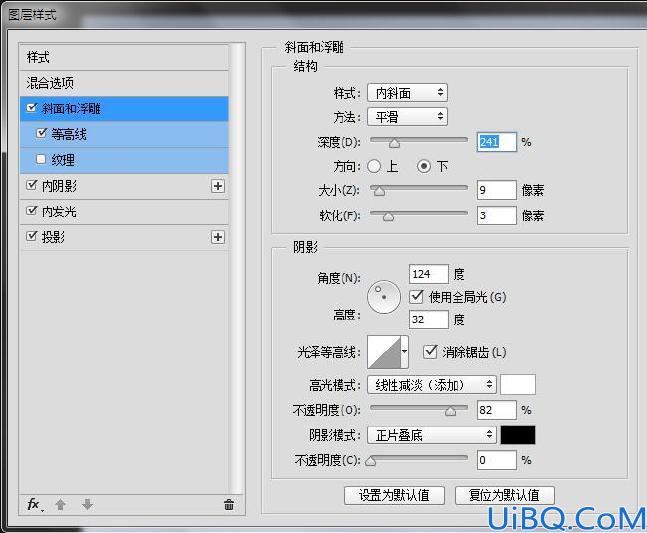The width and height of the screenshot is (647, 533).
Task: Click the 设置为默认值 button
Action: (394, 495)
